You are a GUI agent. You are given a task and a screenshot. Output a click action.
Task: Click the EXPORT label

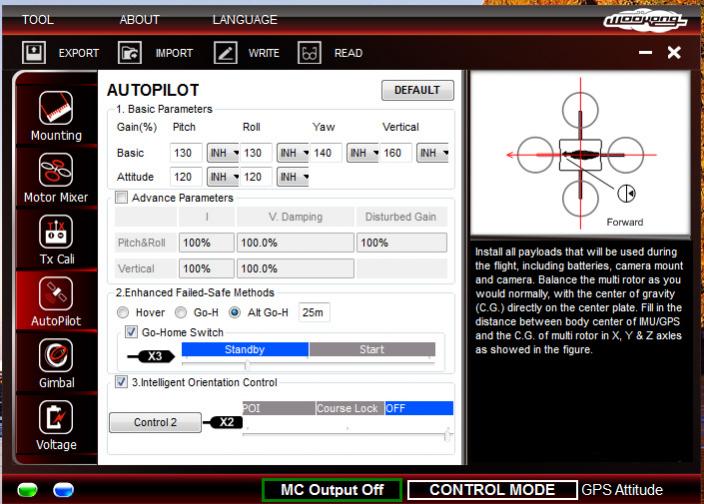click(79, 53)
